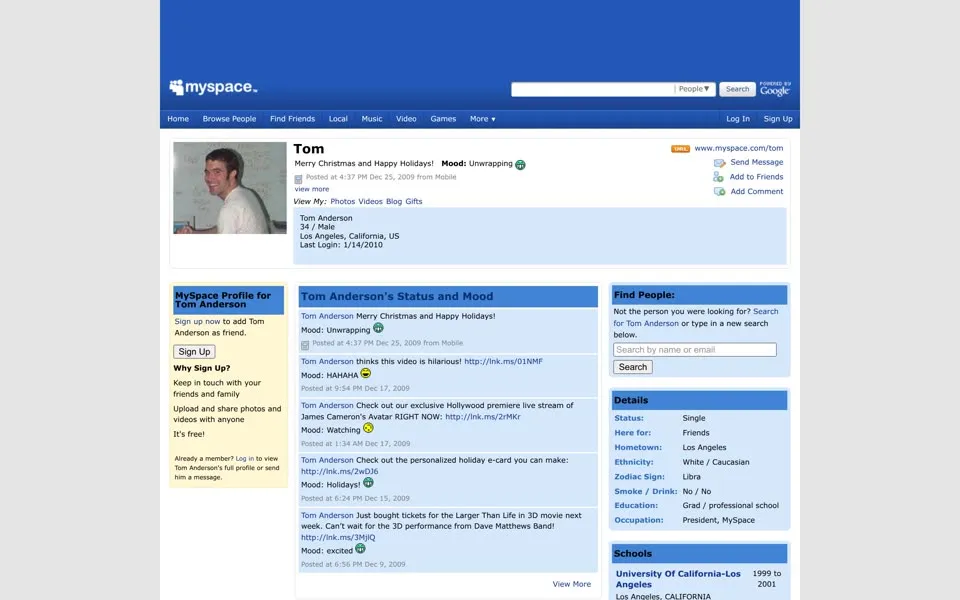Click the Send Message envelope icon

pos(719,163)
